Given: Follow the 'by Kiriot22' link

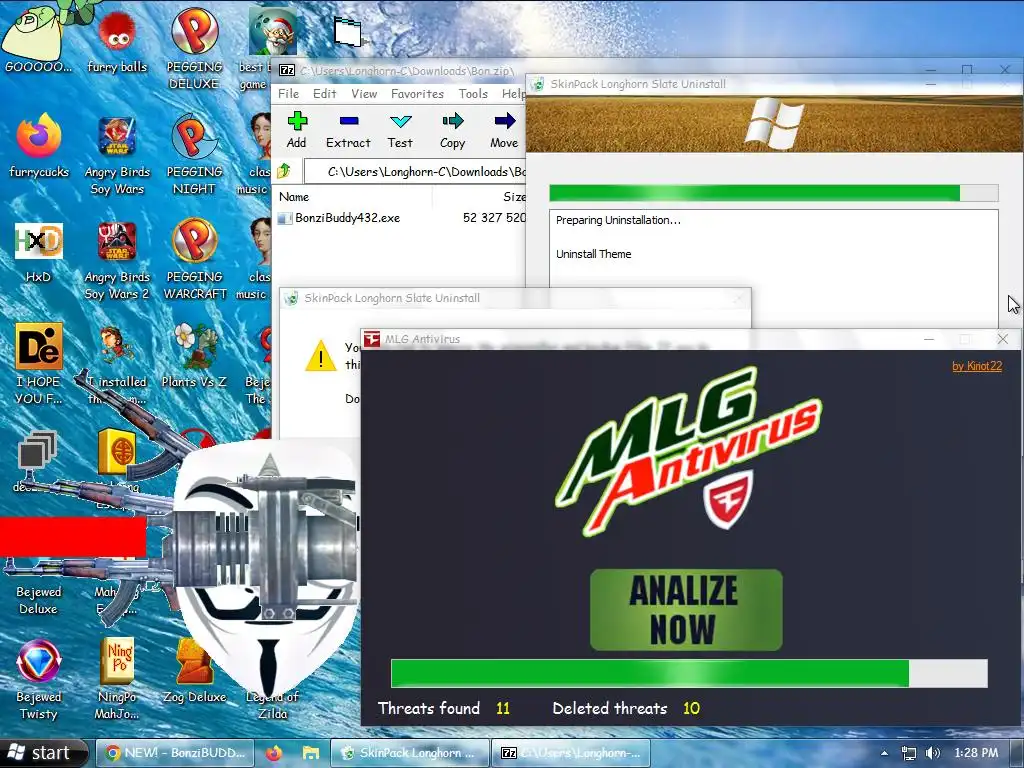Looking at the screenshot, I should [x=977, y=366].
